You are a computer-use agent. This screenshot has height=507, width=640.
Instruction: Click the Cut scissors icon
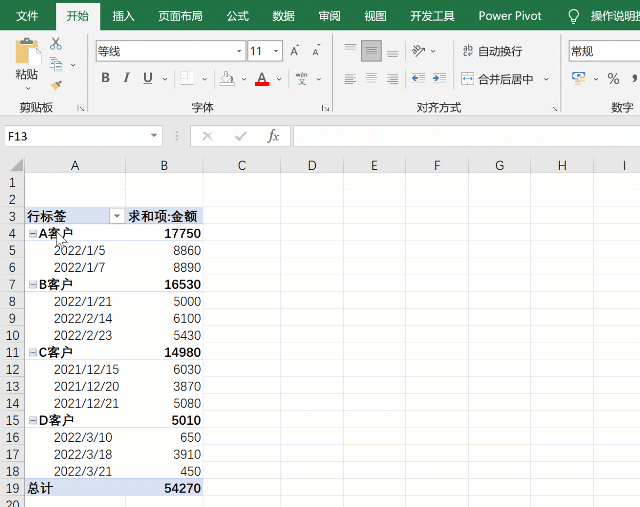56,44
